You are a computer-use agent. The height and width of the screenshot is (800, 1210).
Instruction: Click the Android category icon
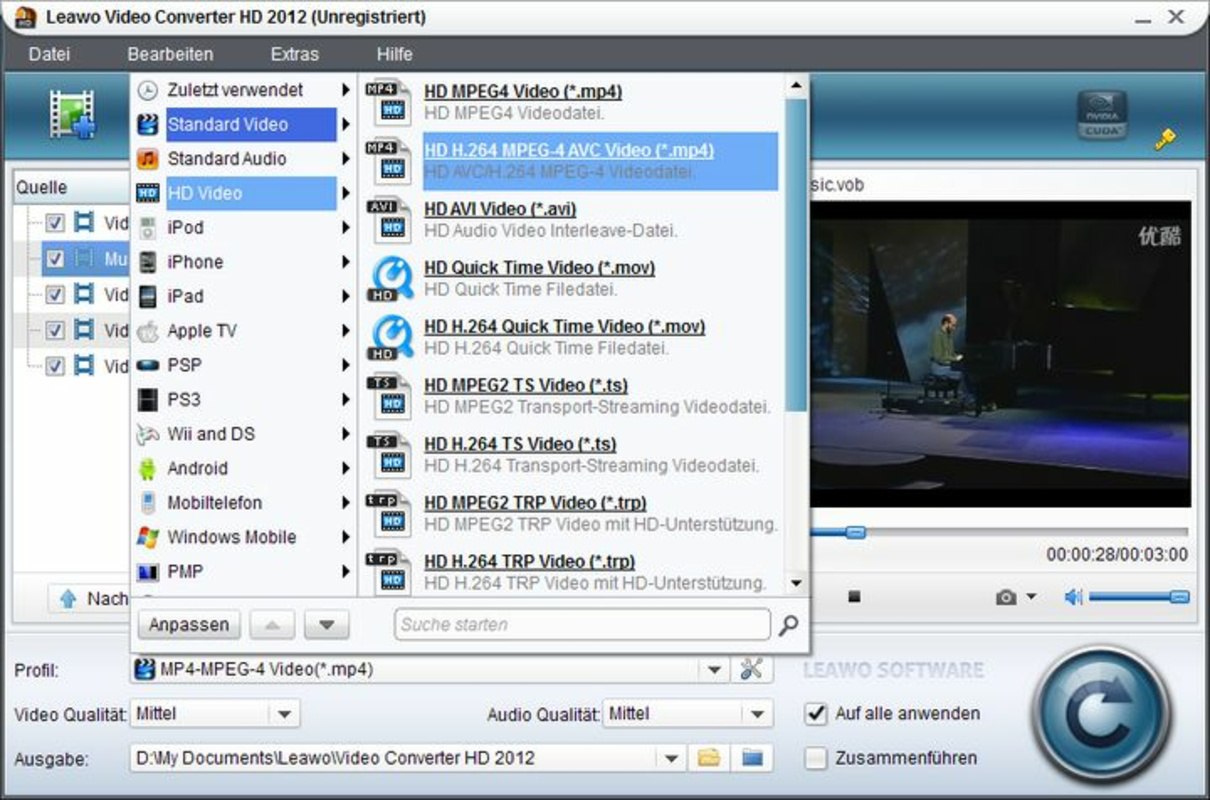148,468
